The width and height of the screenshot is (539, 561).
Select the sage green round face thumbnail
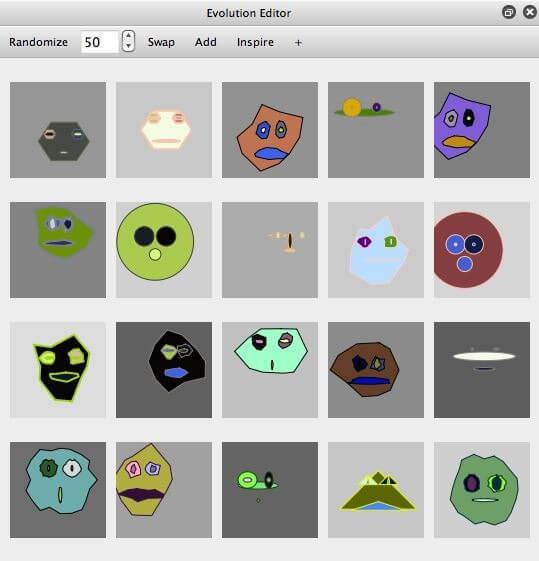(482, 490)
